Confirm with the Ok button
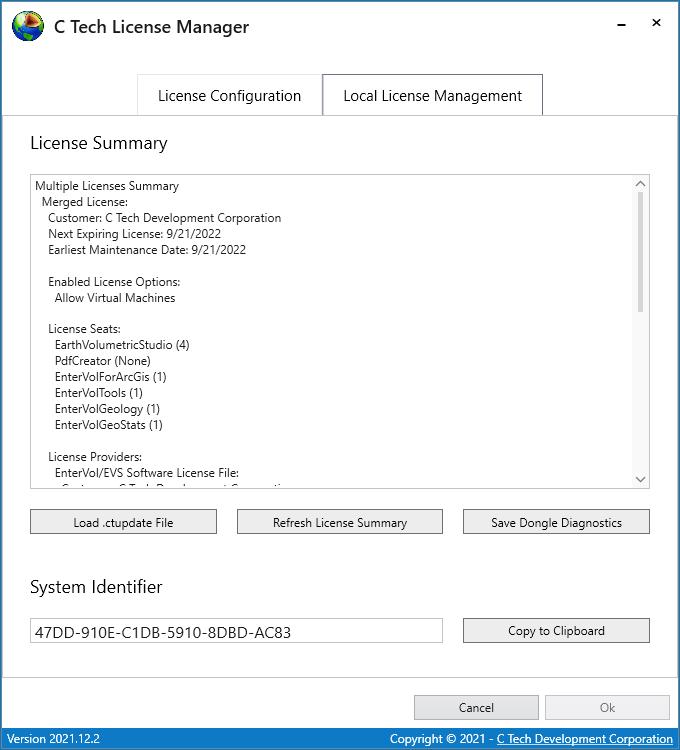 [x=607, y=707]
